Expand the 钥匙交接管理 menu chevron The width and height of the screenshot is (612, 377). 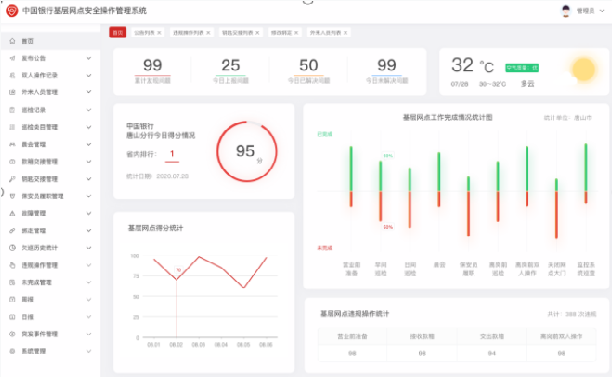(x=89, y=179)
